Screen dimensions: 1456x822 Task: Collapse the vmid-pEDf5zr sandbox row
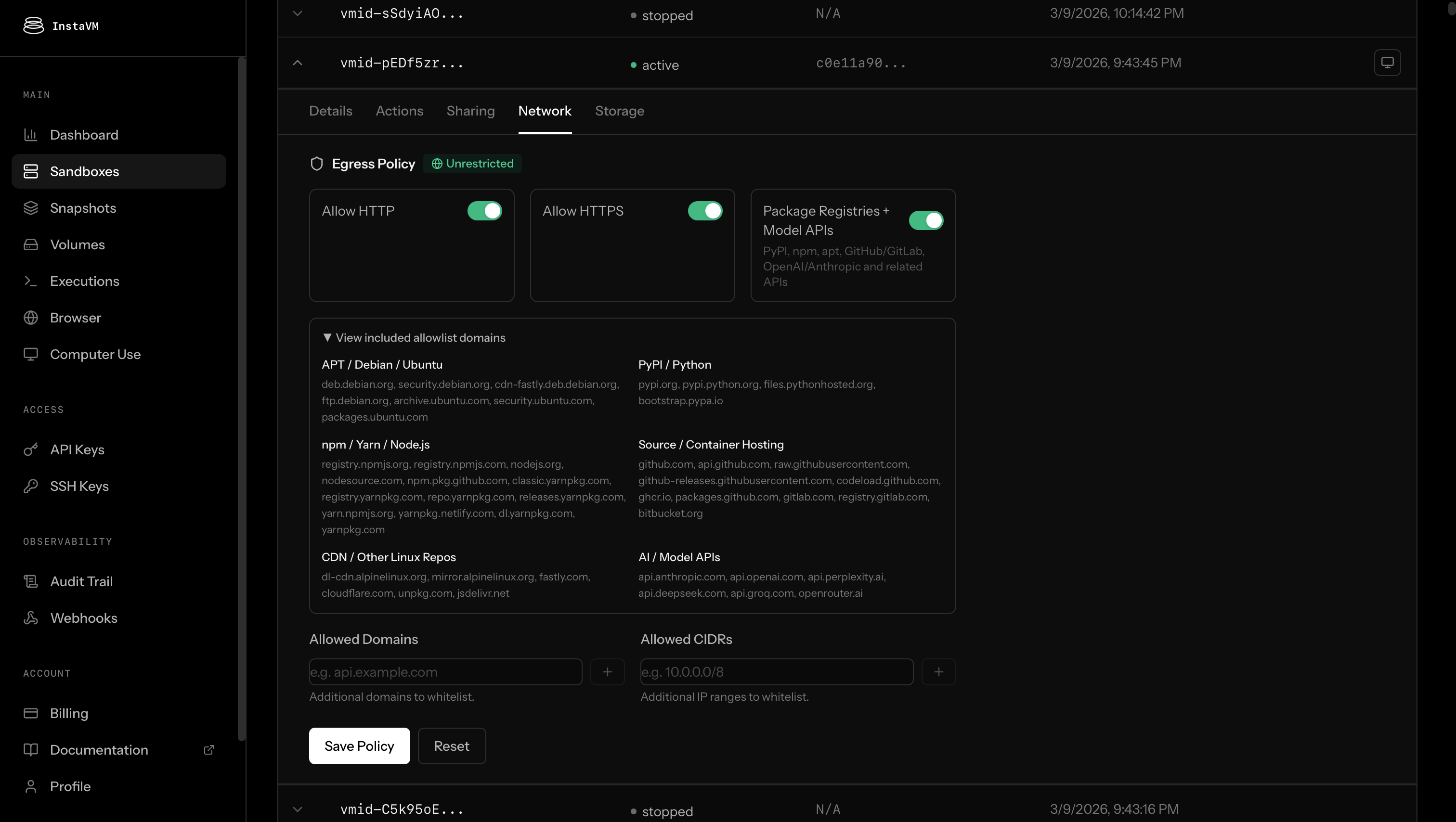[x=297, y=63]
